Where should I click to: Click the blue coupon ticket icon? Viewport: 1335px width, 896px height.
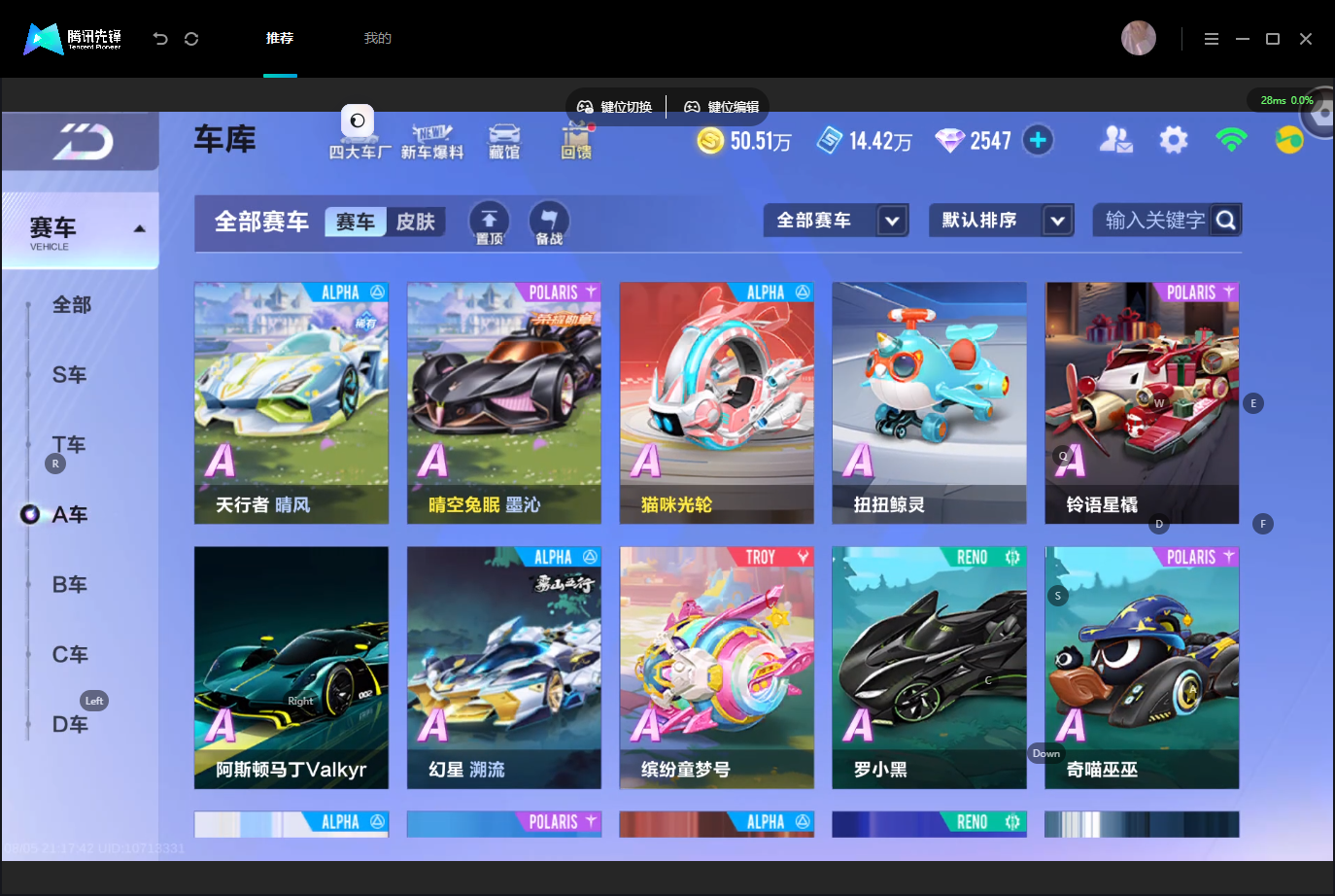[830, 141]
